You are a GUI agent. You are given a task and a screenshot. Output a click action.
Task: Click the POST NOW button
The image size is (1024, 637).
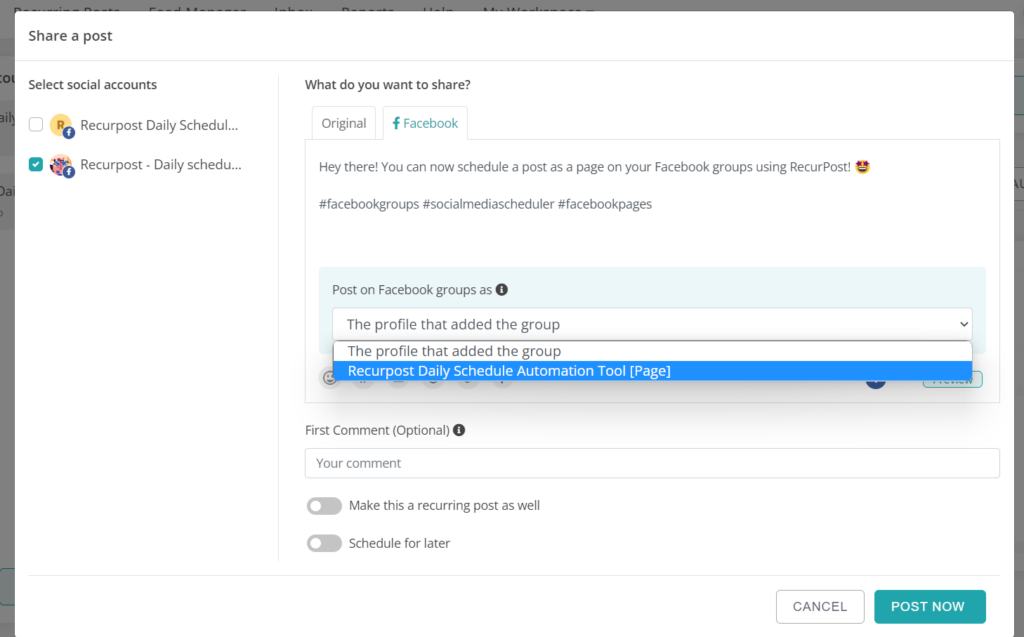tap(929, 606)
